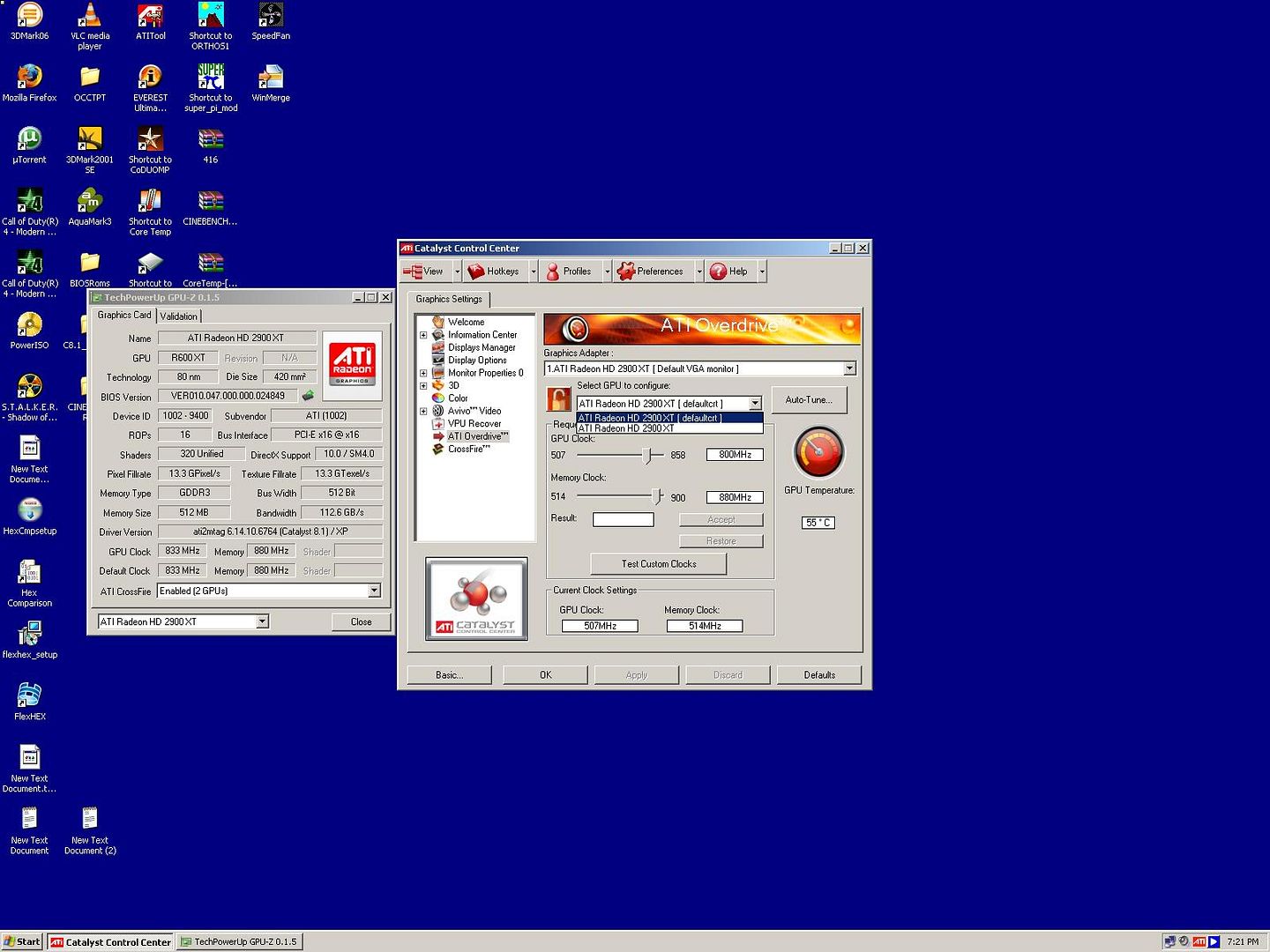Click the ATI tray icon in taskbar
Viewport: 1270px width, 952px height.
pyautogui.click(x=1199, y=941)
